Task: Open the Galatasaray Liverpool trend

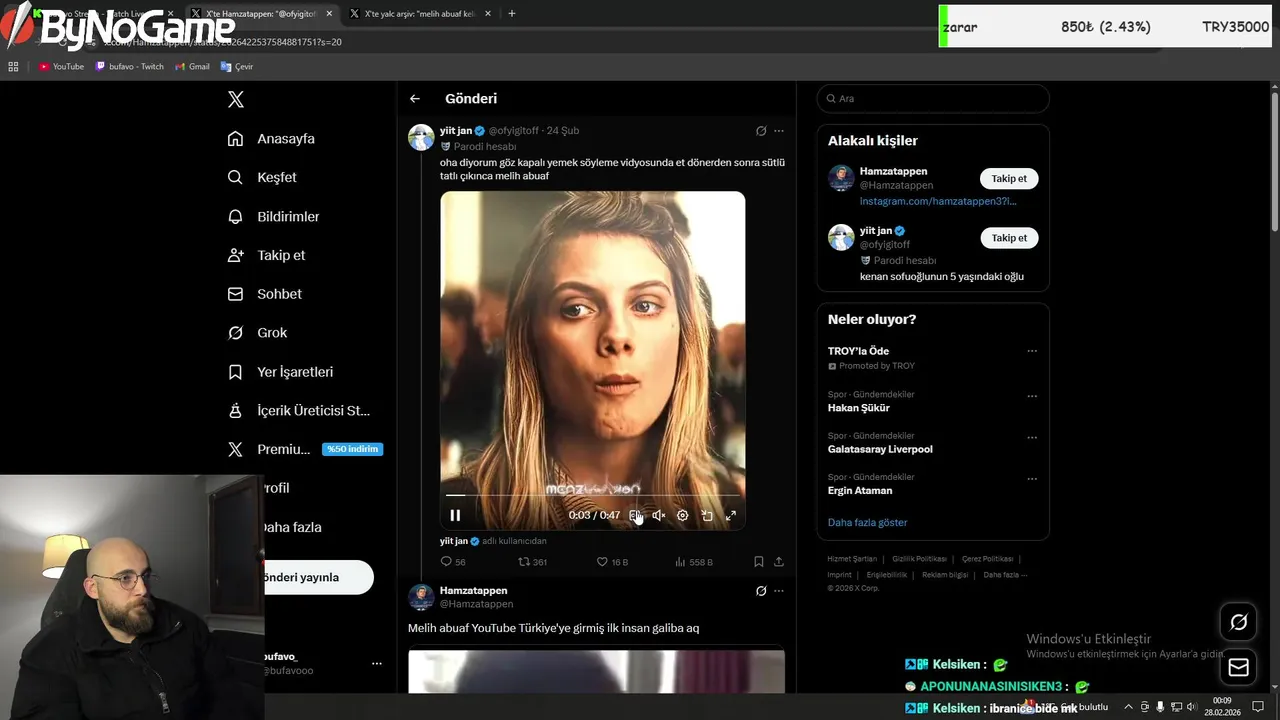Action: coord(880,449)
